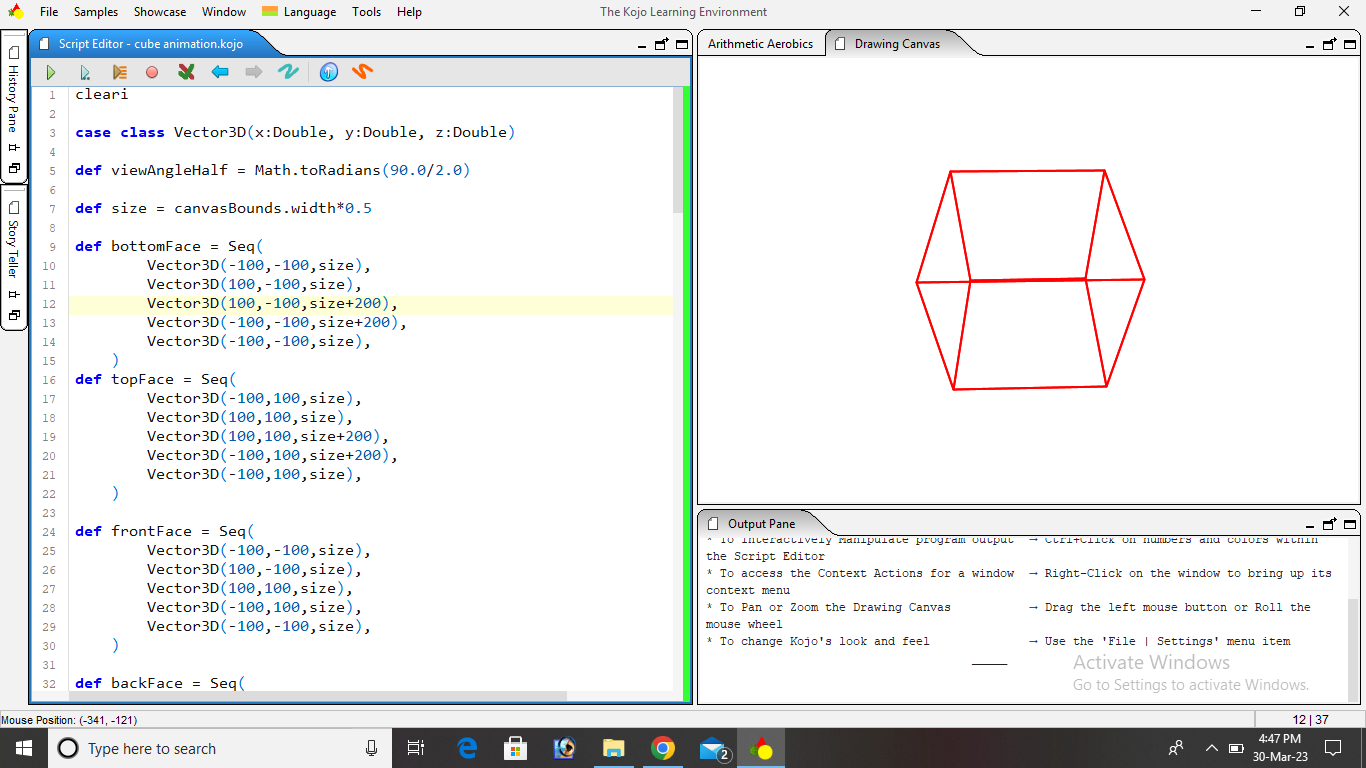Click 'def size = canvasBounds.width*0.5' line
Screen dimensions: 1366x768
click(x=224, y=208)
